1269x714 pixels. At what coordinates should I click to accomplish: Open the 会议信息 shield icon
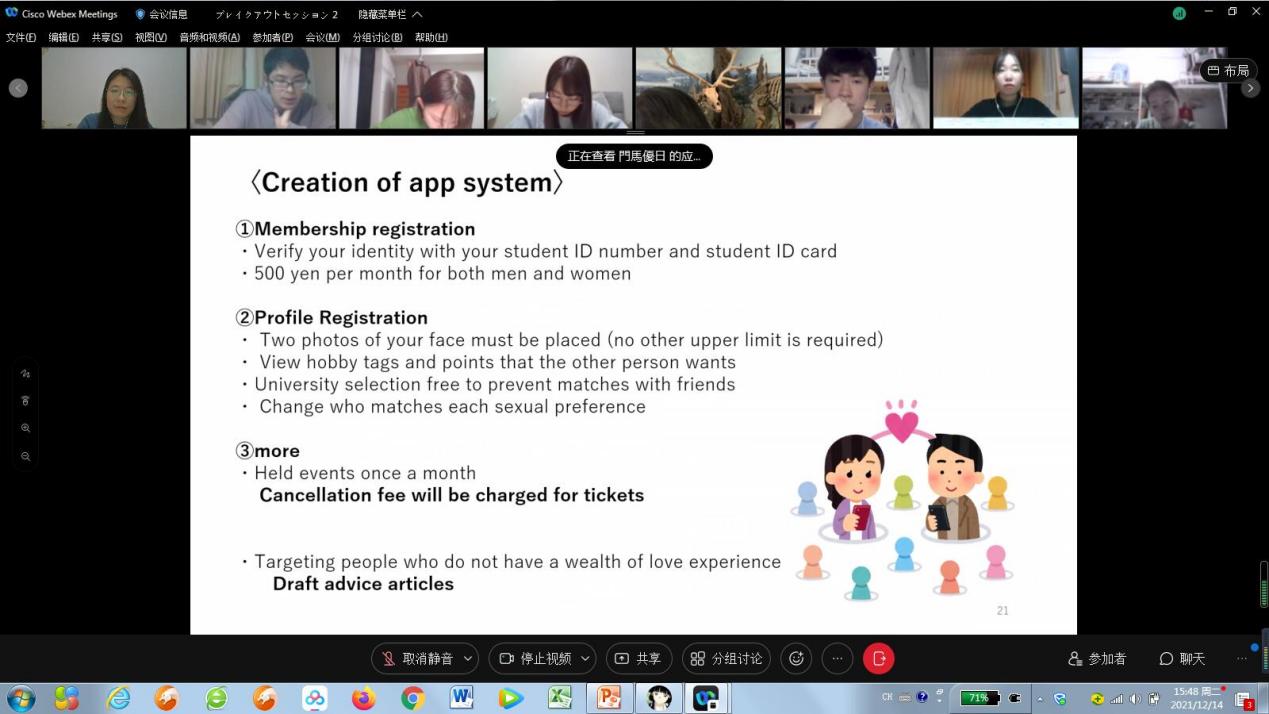pyautogui.click(x=140, y=14)
